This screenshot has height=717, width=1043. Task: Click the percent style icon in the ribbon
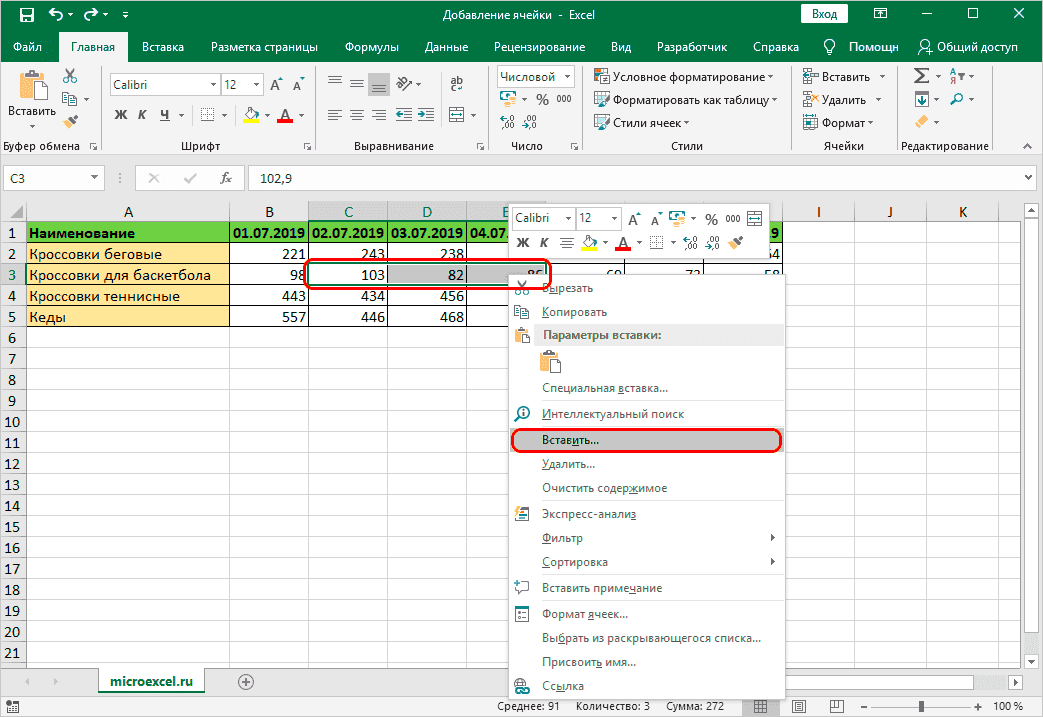pyautogui.click(x=542, y=99)
